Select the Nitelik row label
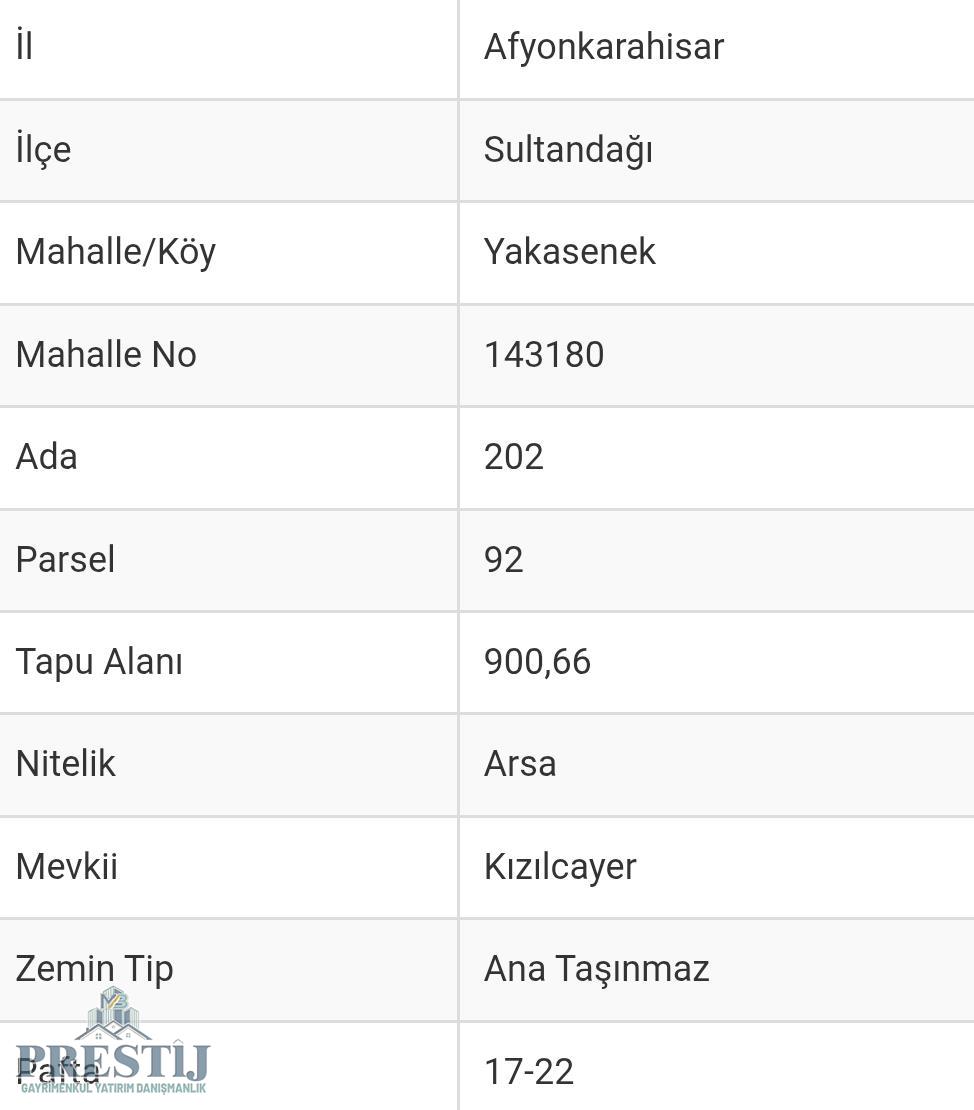Image resolution: width=974 pixels, height=1110 pixels. [66, 764]
